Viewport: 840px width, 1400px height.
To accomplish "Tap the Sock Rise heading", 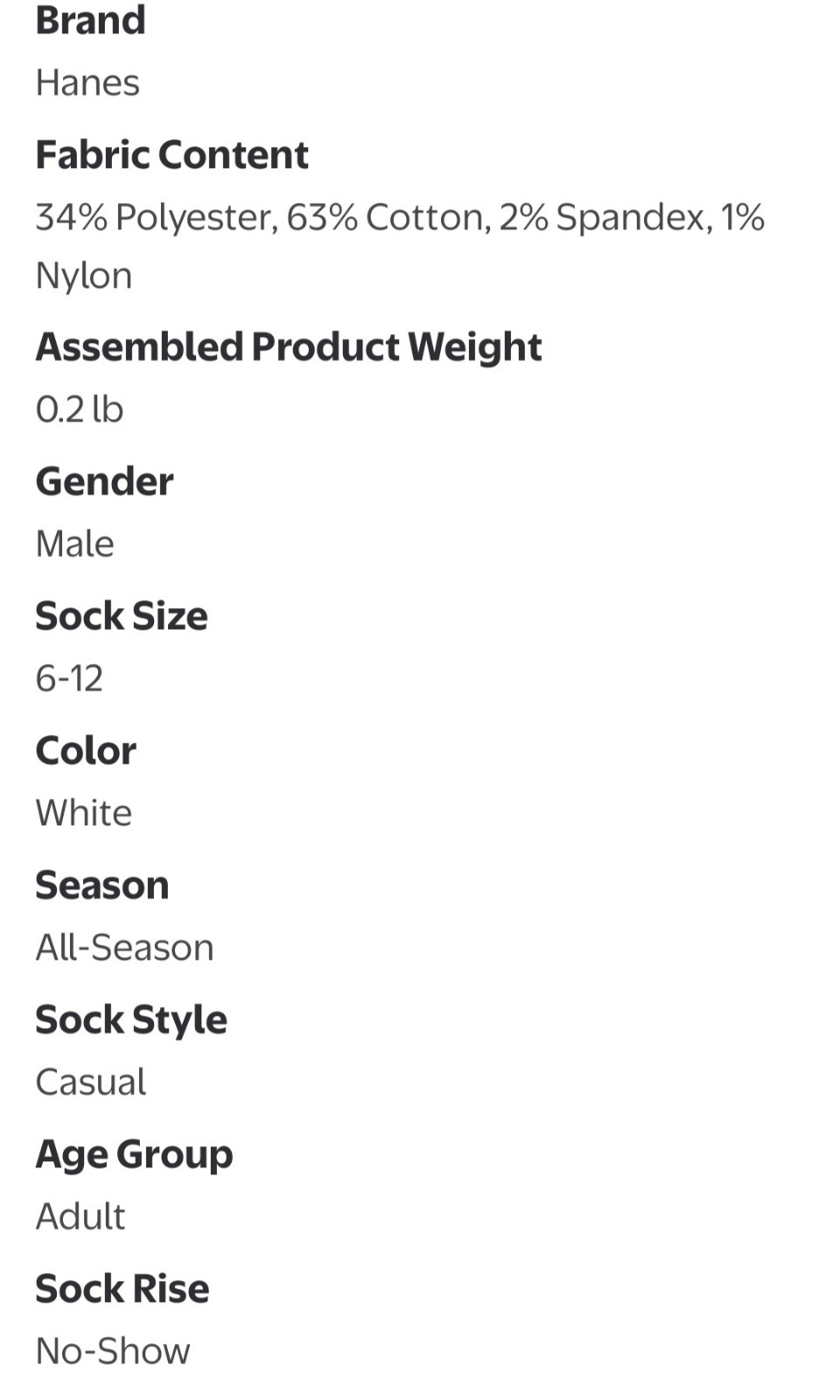I will coord(122,1289).
